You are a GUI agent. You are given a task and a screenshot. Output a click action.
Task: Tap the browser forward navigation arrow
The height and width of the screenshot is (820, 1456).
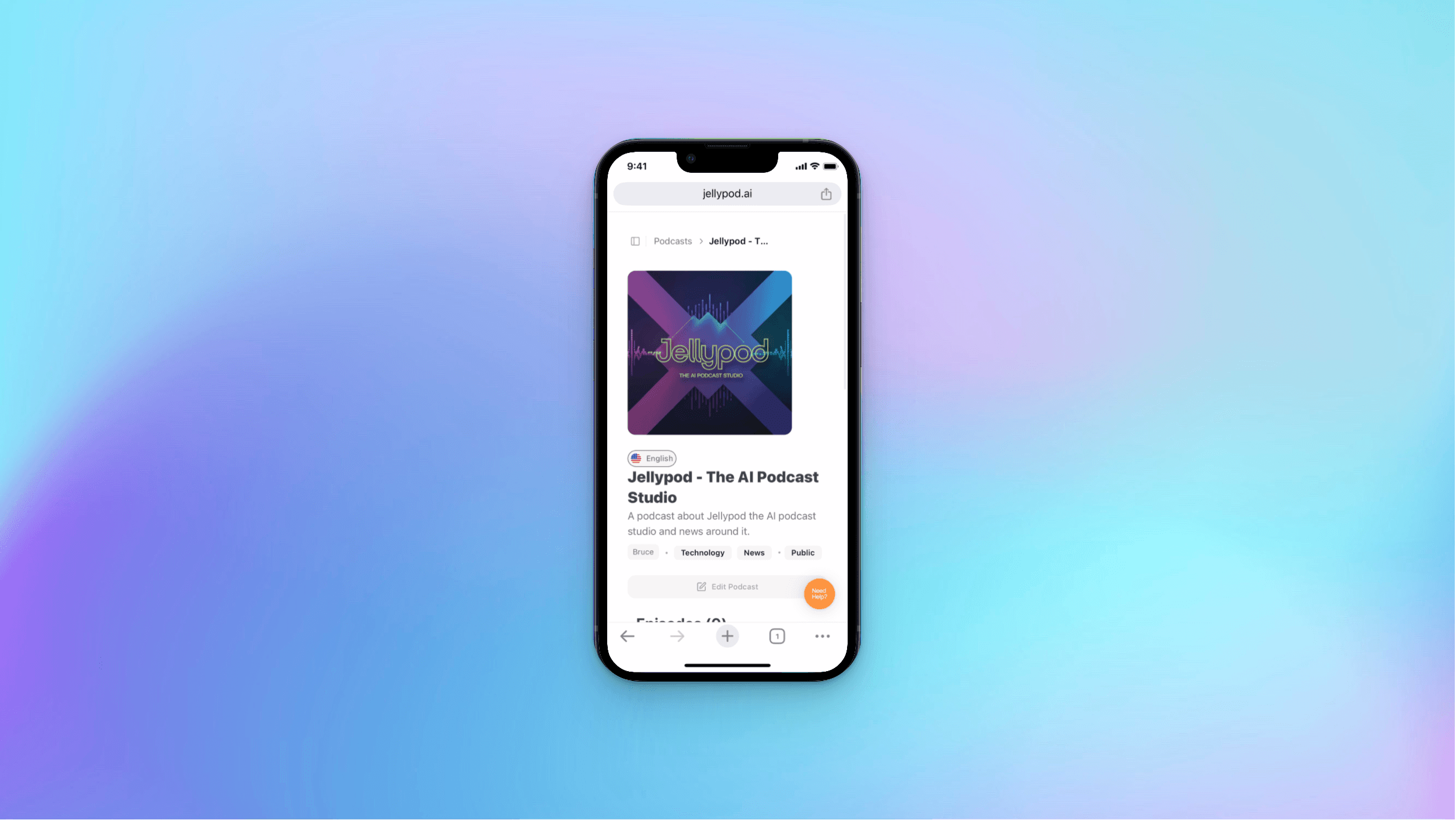click(677, 636)
